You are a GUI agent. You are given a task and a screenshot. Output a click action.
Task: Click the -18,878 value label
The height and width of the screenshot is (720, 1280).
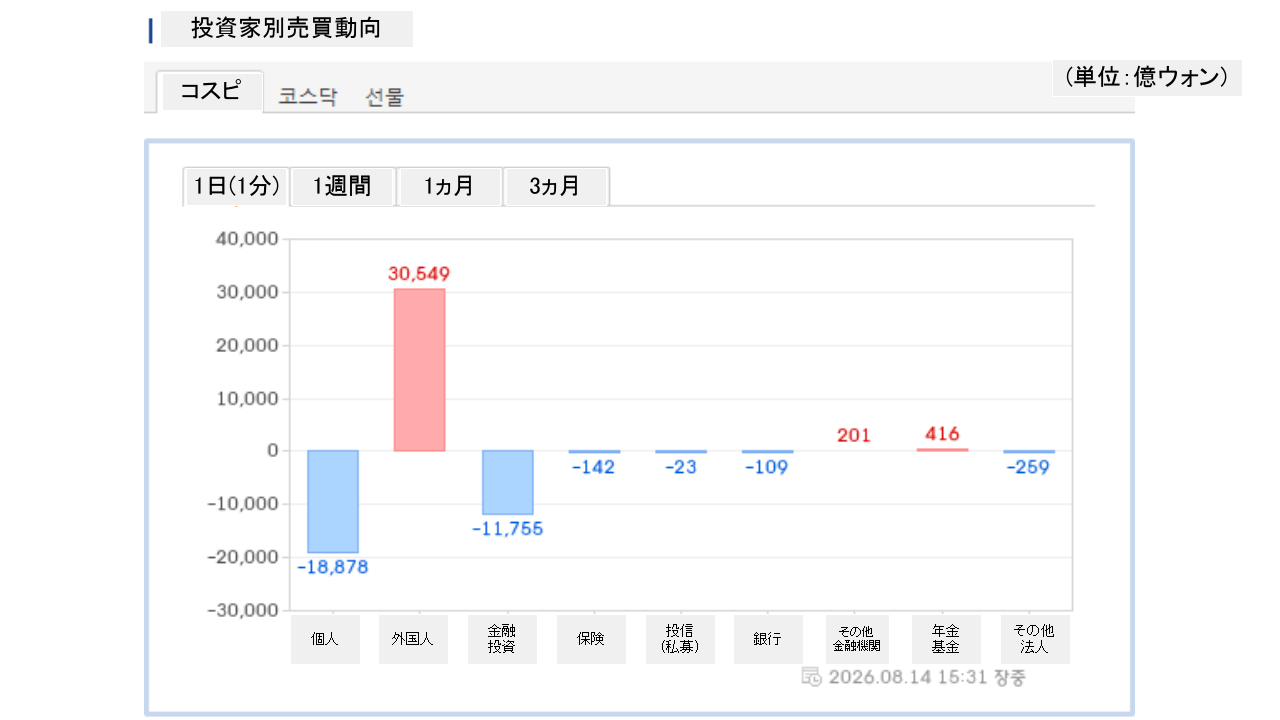[333, 567]
